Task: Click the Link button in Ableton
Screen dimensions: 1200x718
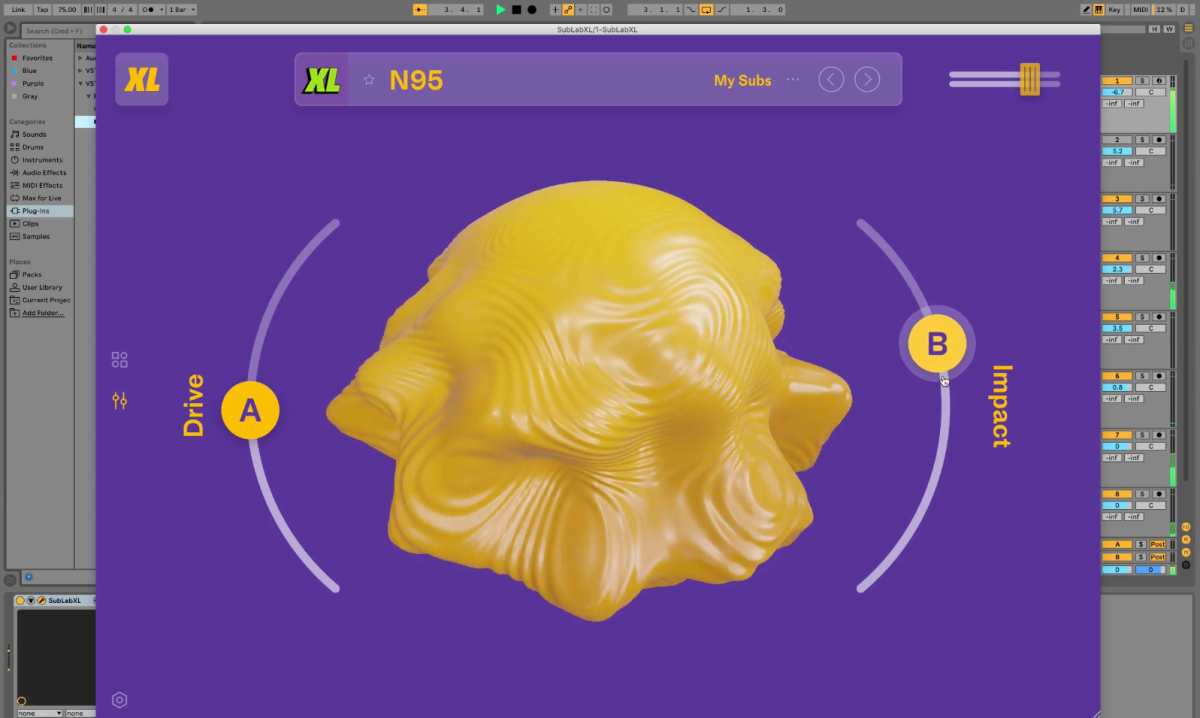Action: 18,9
